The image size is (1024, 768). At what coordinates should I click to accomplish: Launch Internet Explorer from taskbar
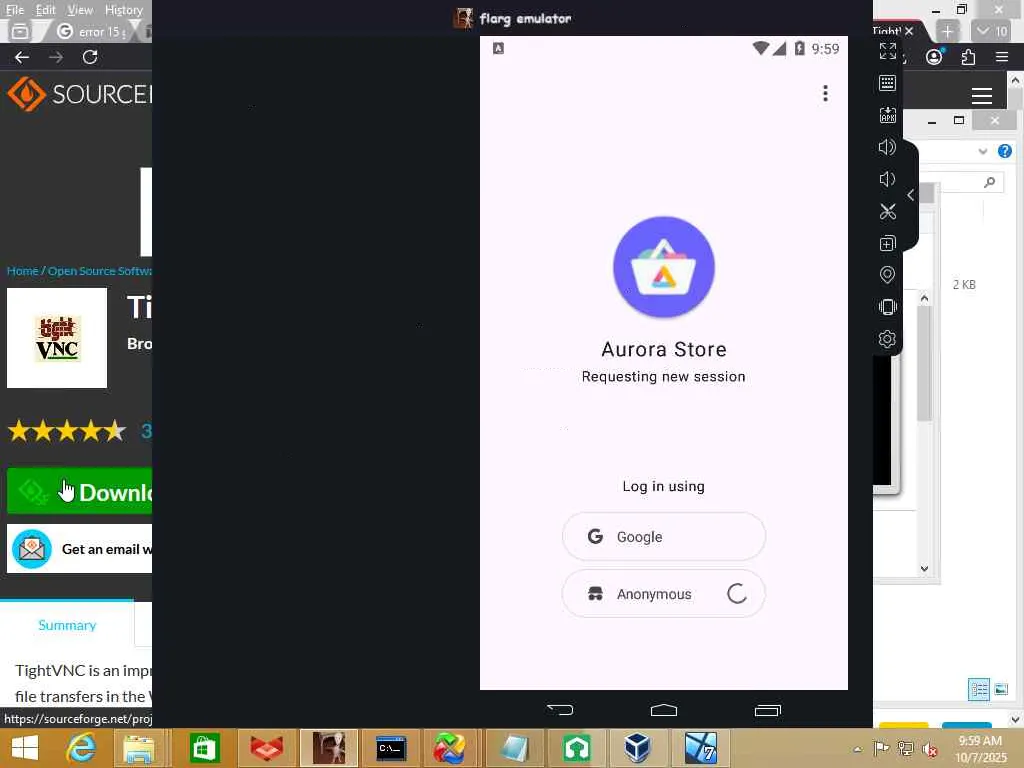tap(81, 748)
